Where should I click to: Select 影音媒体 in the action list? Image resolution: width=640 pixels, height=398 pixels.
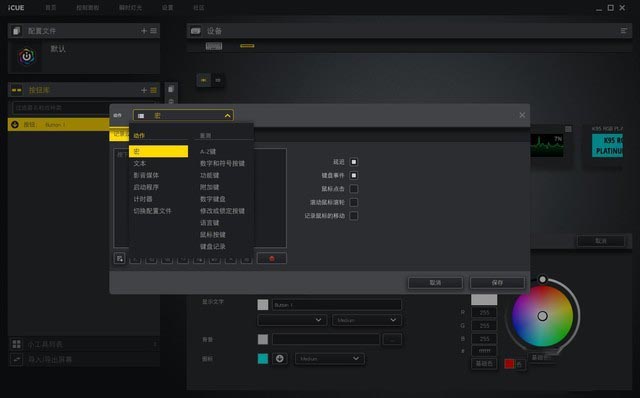(146, 175)
